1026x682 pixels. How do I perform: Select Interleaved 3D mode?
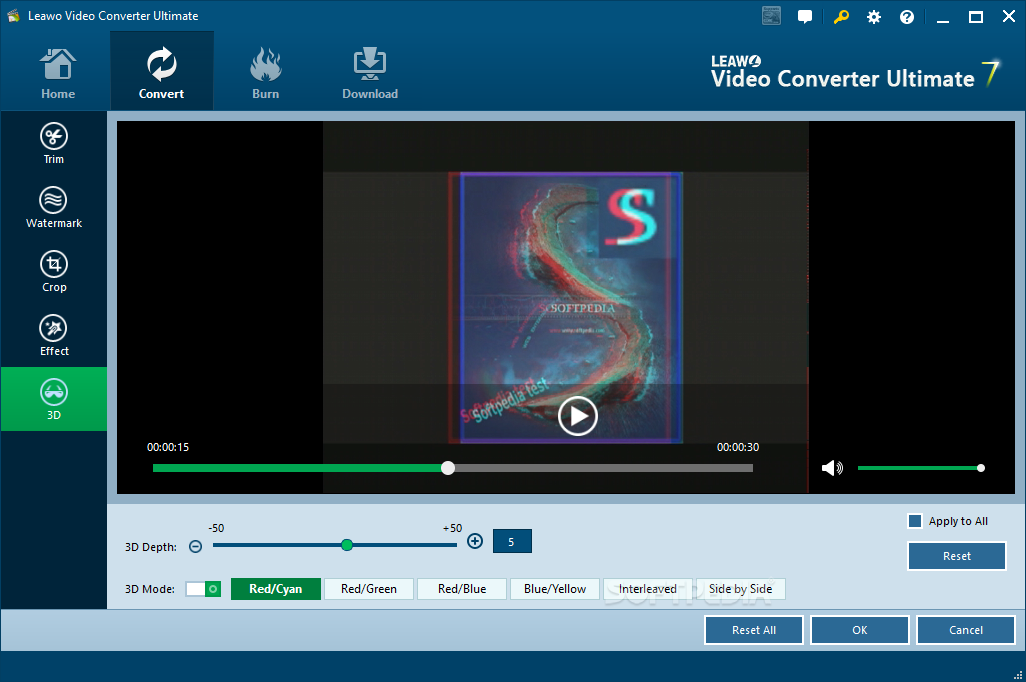click(648, 589)
